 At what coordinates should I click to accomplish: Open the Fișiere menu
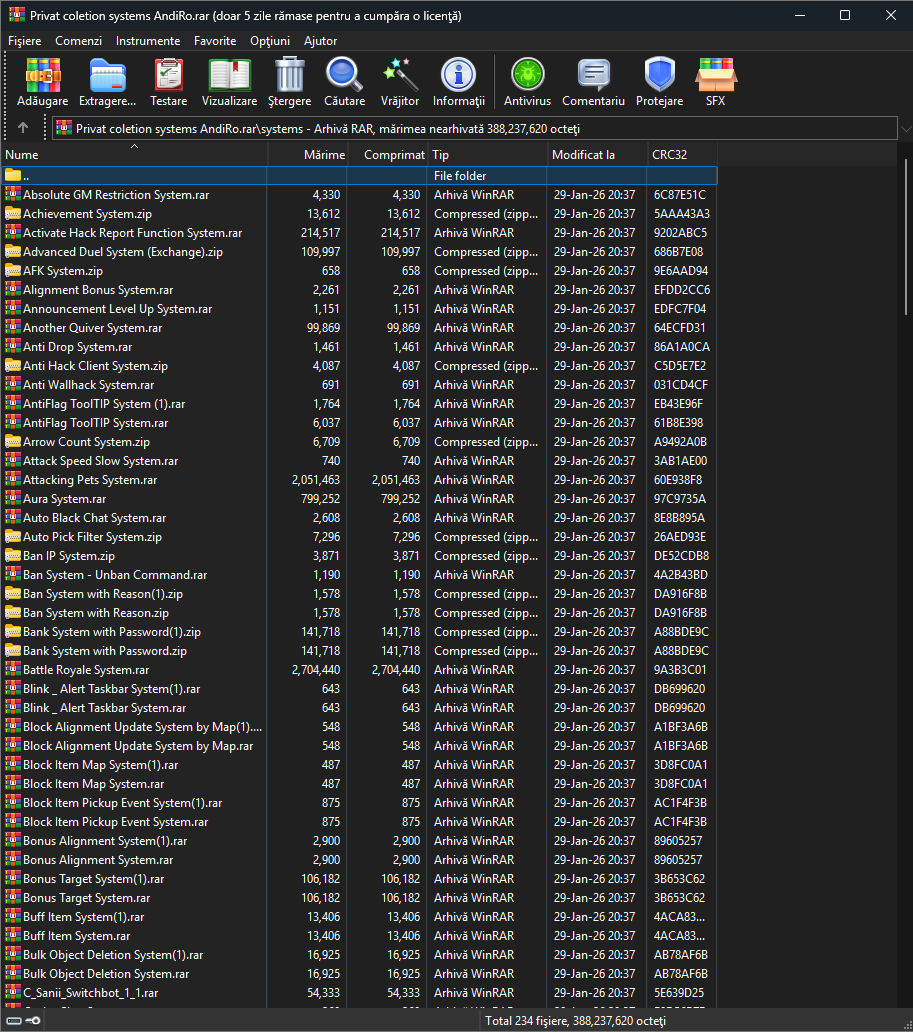tap(24, 41)
